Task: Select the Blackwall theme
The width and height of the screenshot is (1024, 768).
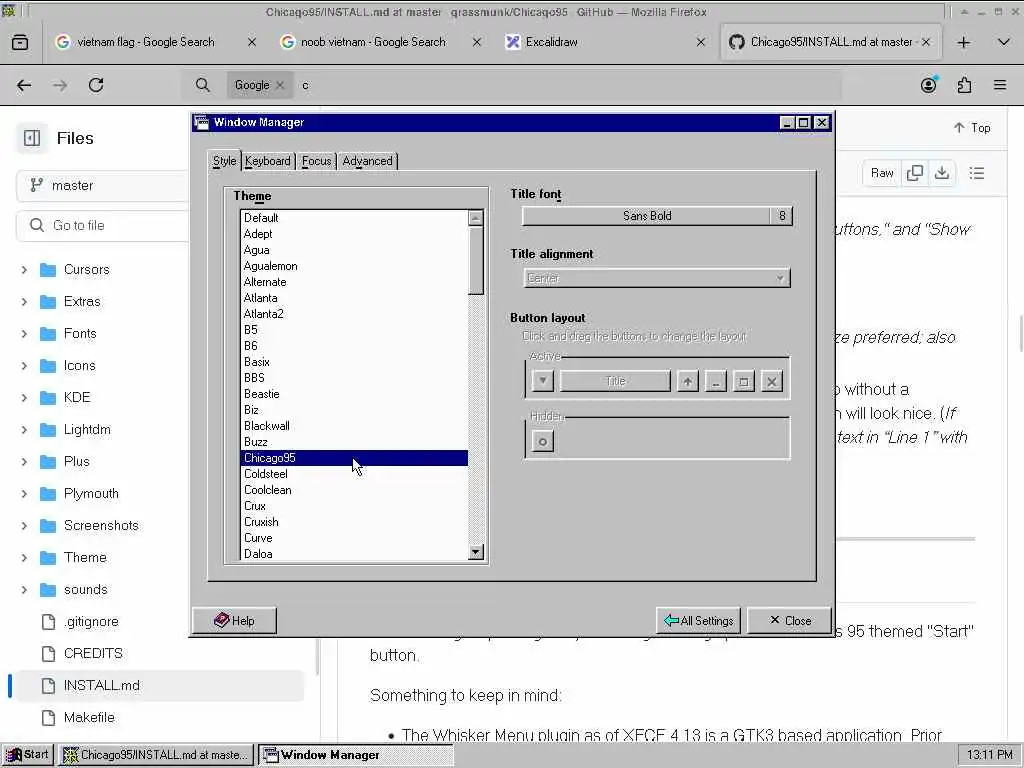Action: tap(354, 426)
